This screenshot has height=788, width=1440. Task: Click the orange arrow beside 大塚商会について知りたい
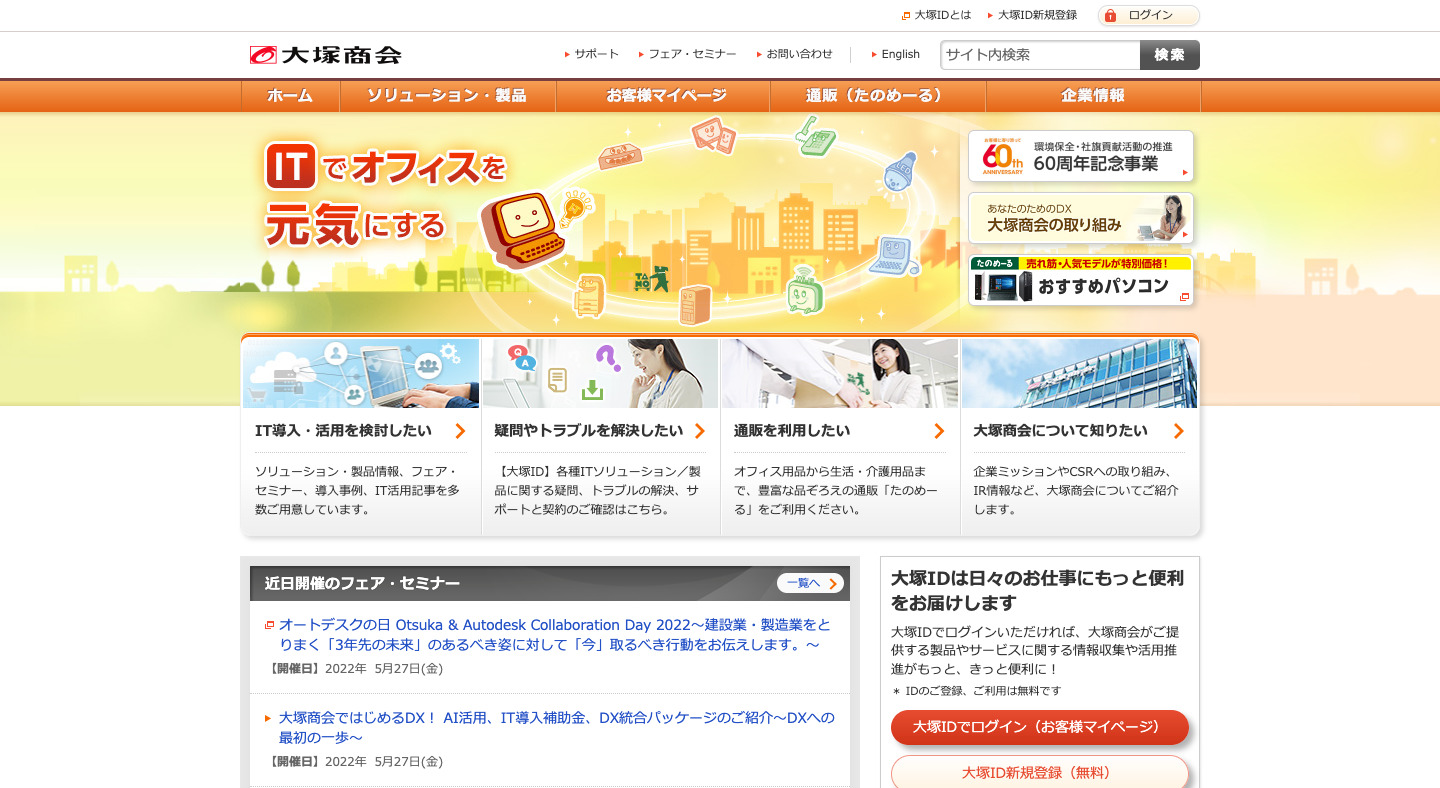click(1179, 431)
